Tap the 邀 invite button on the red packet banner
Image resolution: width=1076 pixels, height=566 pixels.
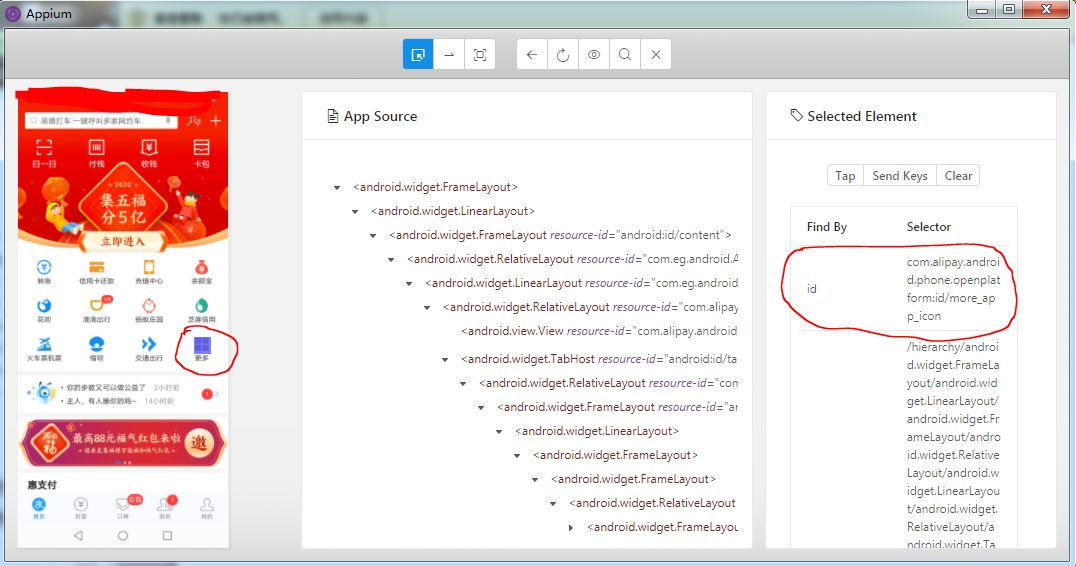coord(198,443)
